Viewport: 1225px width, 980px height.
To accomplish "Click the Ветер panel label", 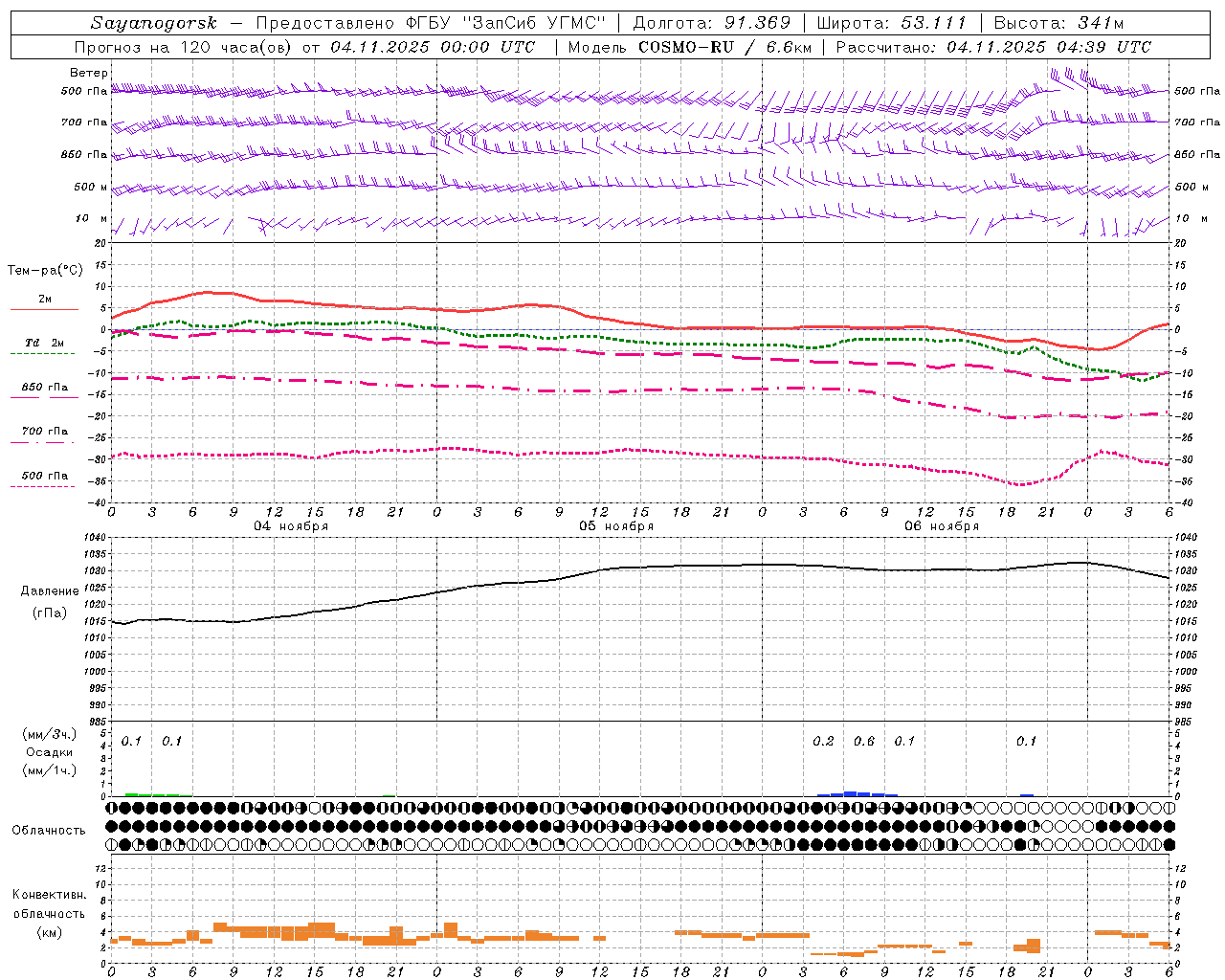I will click(x=89, y=73).
